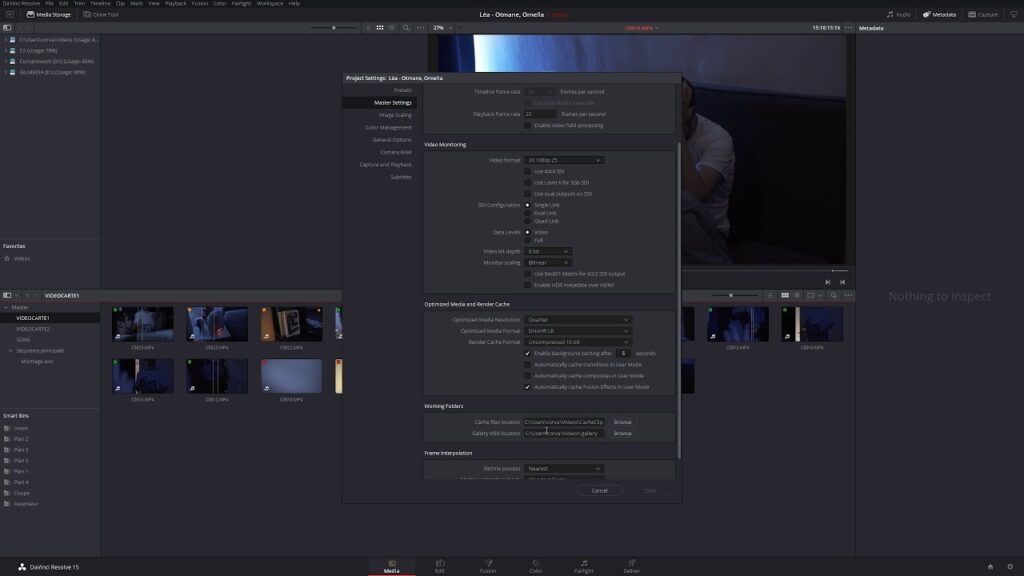The width and height of the screenshot is (1024, 576).
Task: Toggle automatically cache Fusion Effects option
Action: click(x=528, y=387)
